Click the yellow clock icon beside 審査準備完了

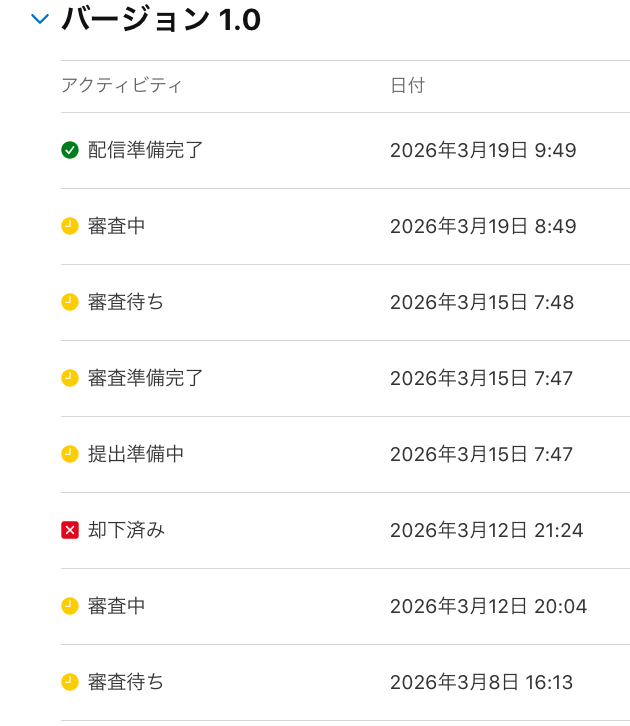pyautogui.click(x=70, y=378)
